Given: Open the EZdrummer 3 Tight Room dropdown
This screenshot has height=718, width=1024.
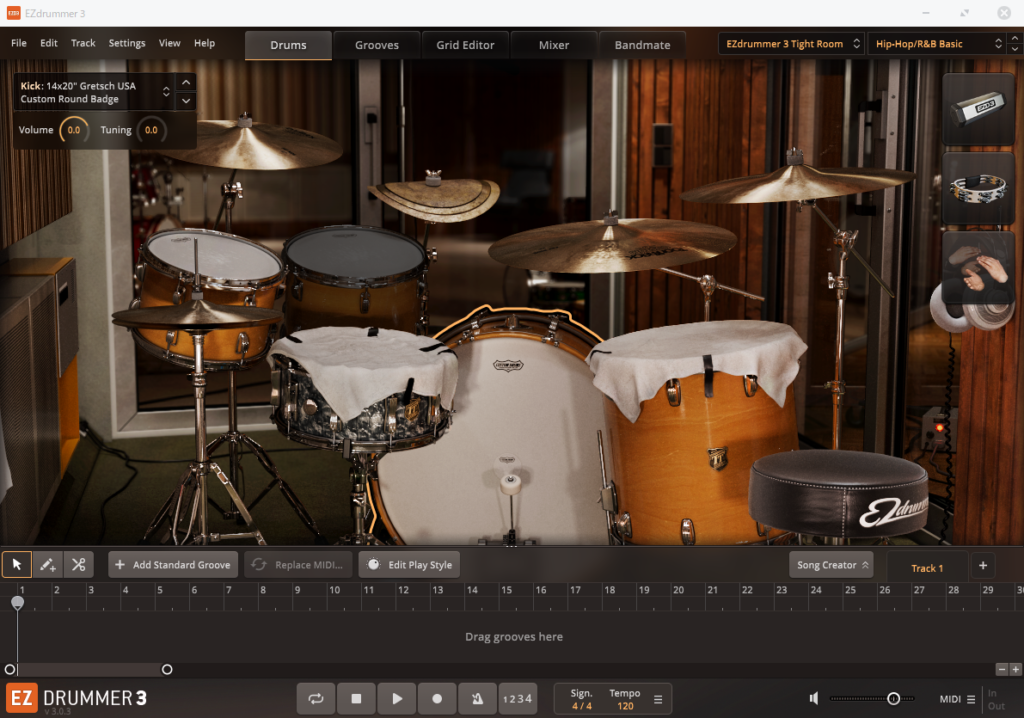Looking at the screenshot, I should pos(790,44).
